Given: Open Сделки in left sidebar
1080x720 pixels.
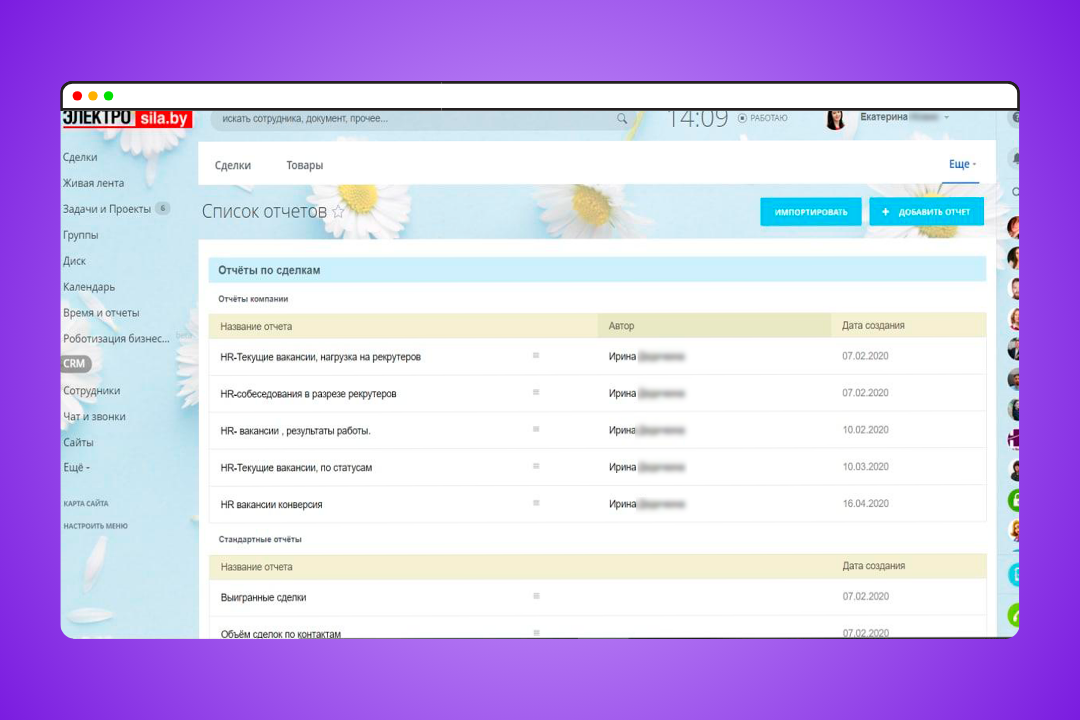Looking at the screenshot, I should (x=80, y=157).
